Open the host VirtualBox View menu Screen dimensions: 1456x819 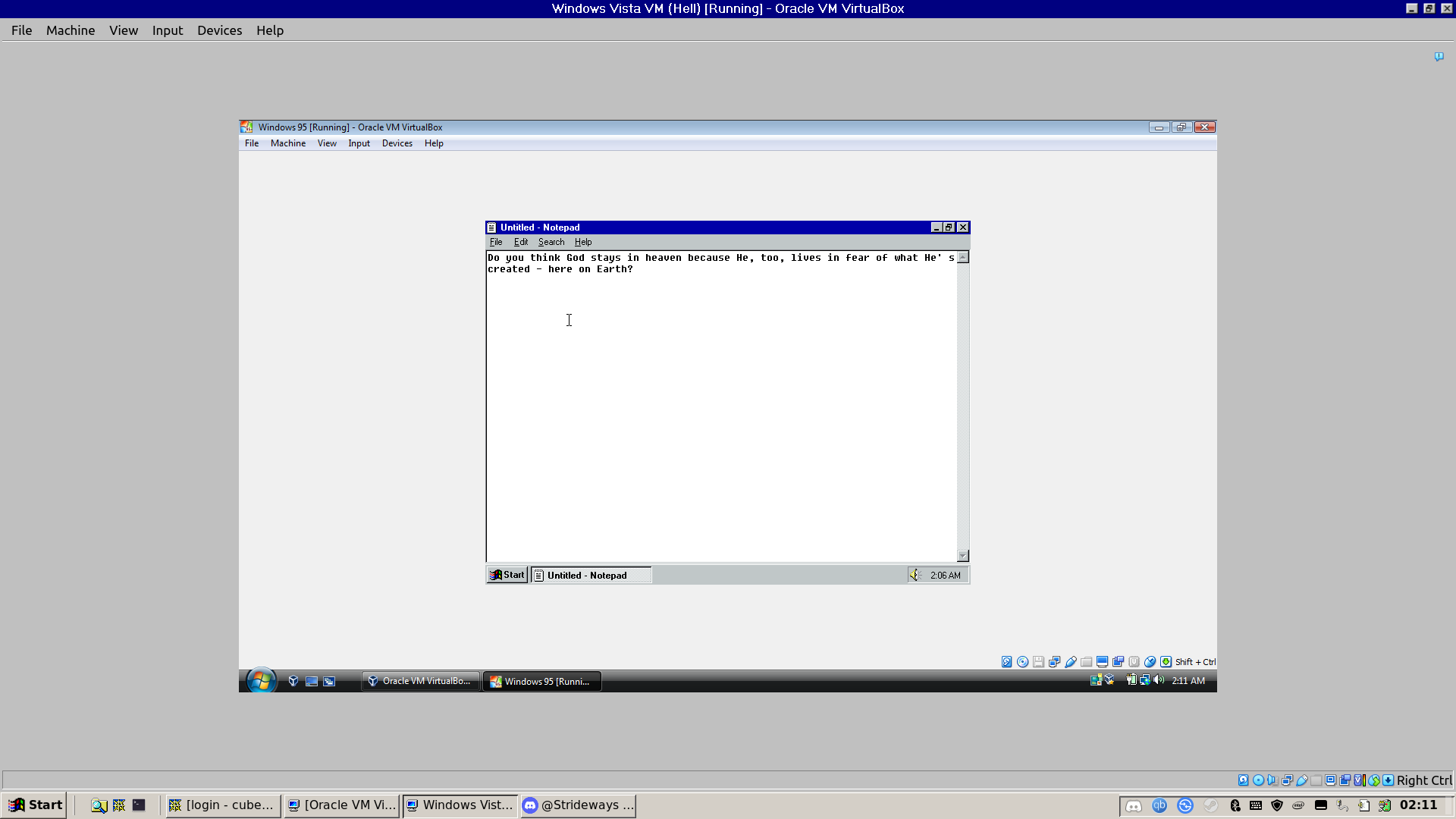[124, 30]
